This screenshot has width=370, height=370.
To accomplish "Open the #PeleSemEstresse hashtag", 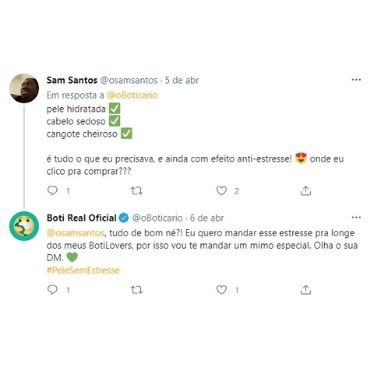I will coord(83,270).
